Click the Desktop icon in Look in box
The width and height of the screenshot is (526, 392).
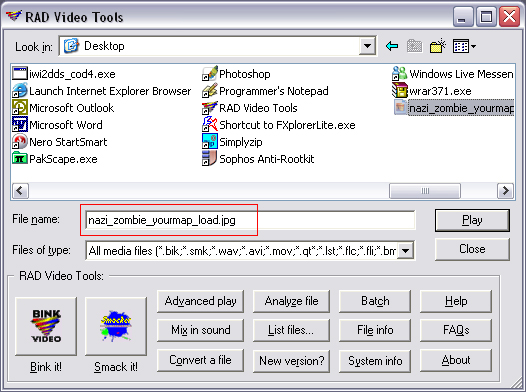tap(71, 46)
